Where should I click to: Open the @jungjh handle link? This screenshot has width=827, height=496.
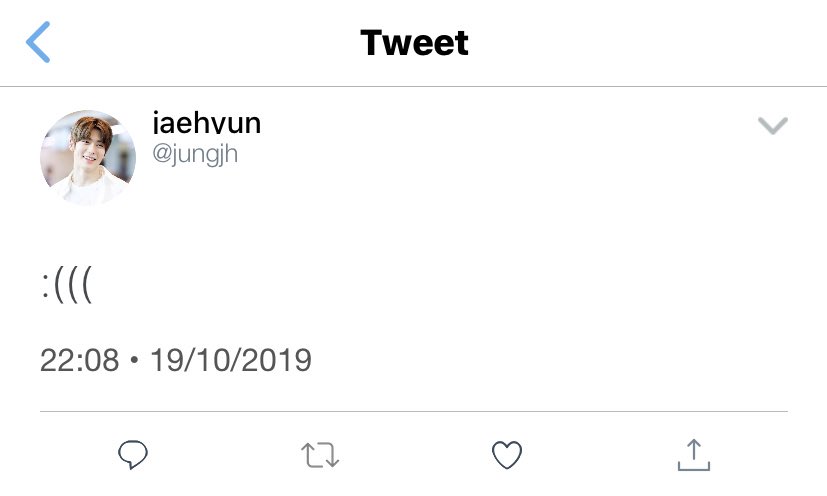pos(195,155)
